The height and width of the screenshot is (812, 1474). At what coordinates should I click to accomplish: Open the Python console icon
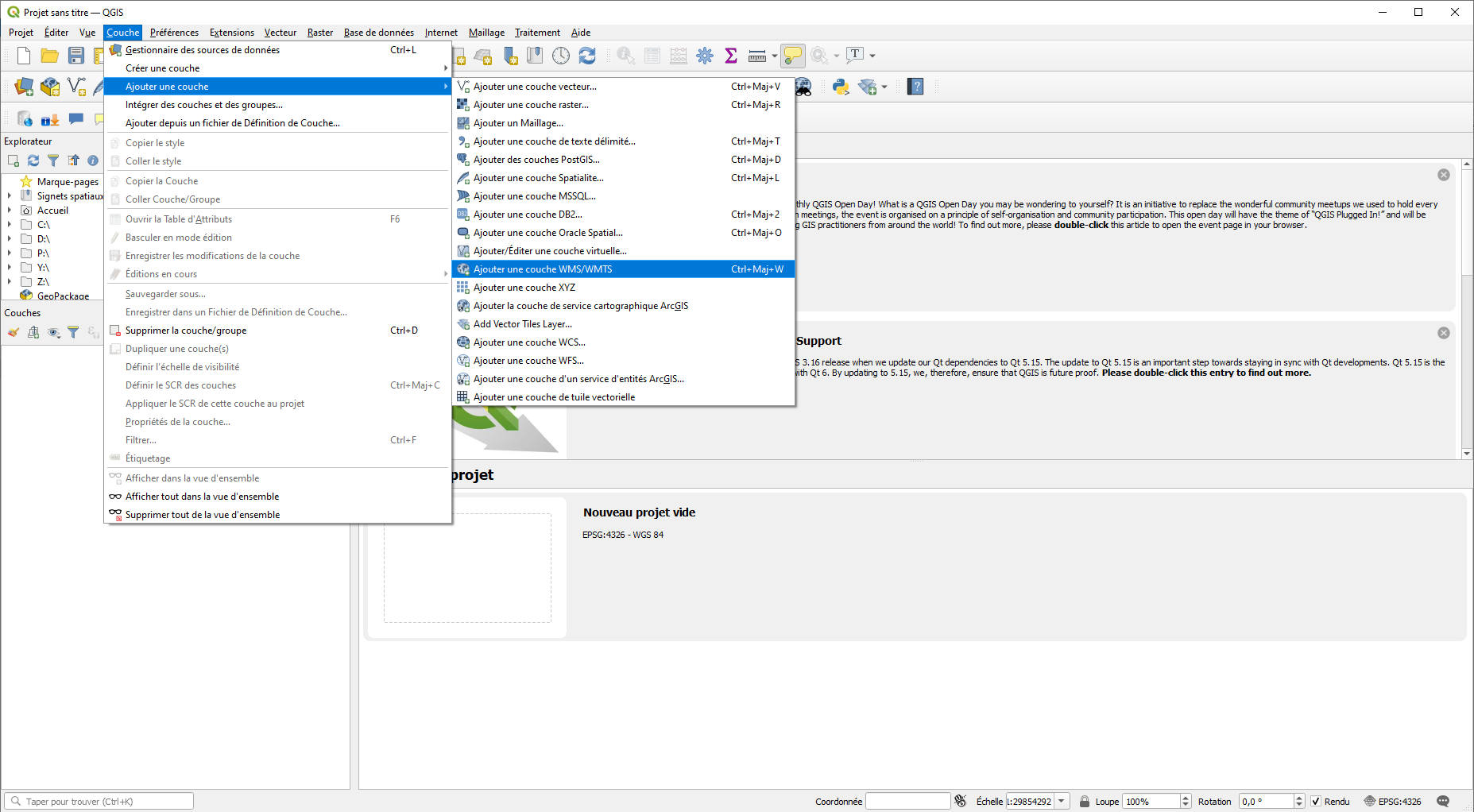[840, 87]
